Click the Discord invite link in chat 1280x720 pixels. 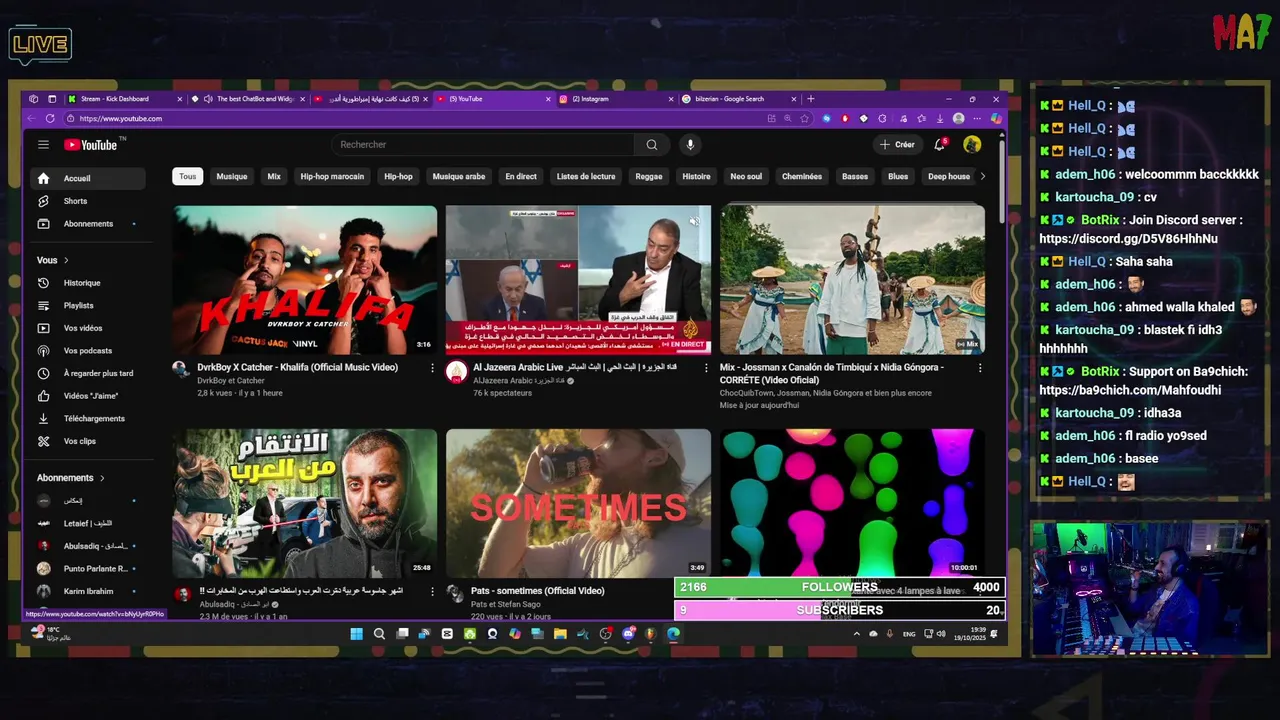(x=1128, y=239)
